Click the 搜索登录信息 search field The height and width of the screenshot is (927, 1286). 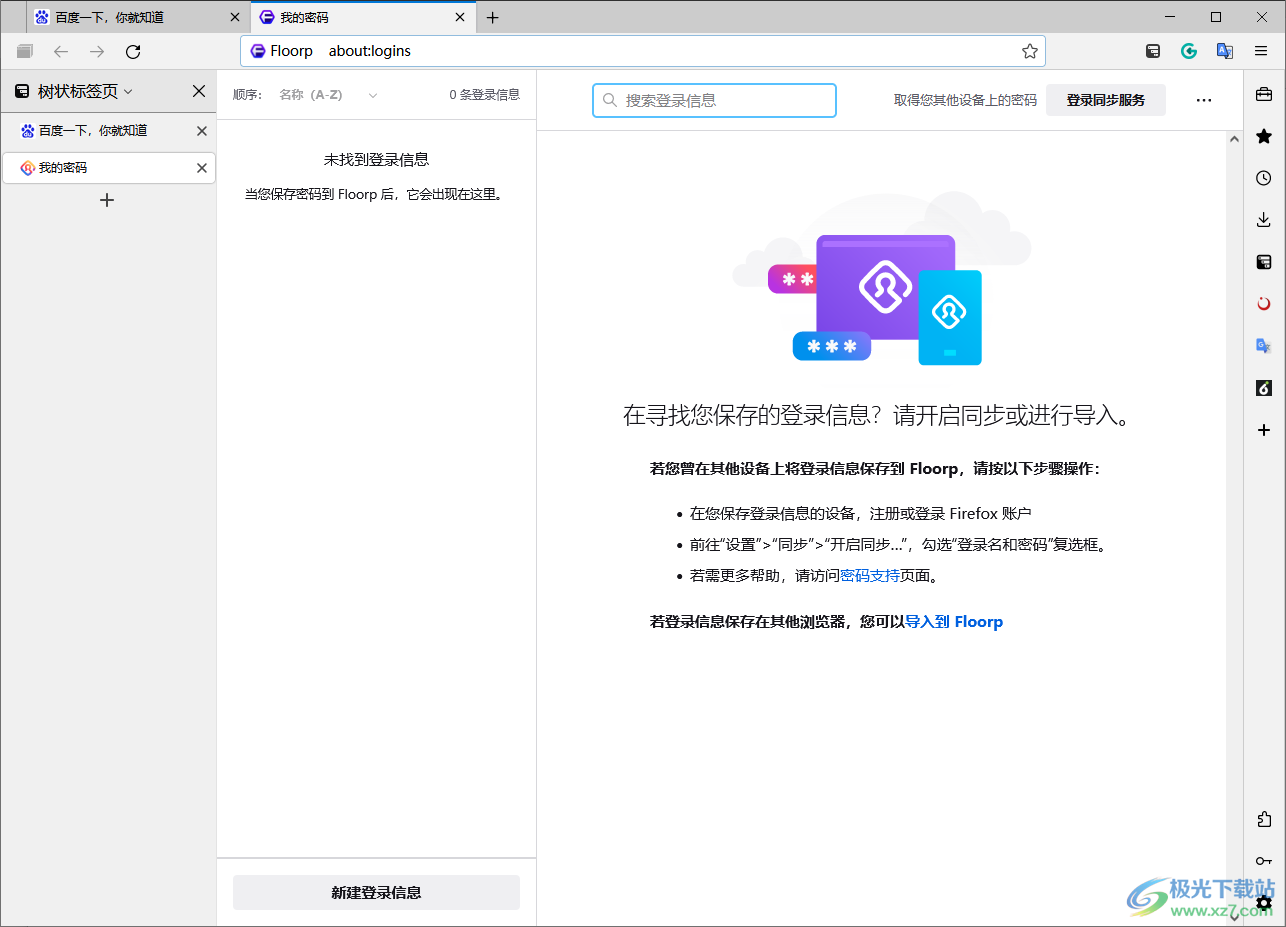coord(714,100)
